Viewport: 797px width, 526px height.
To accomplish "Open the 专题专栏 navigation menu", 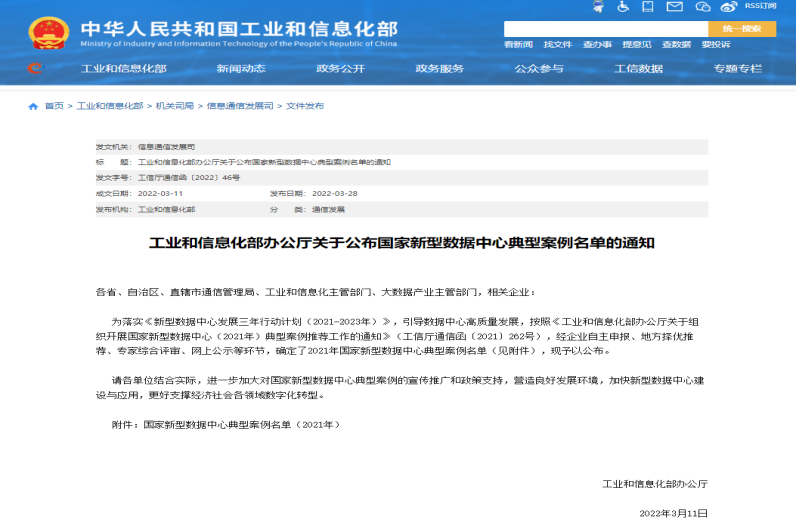I will 738,69.
